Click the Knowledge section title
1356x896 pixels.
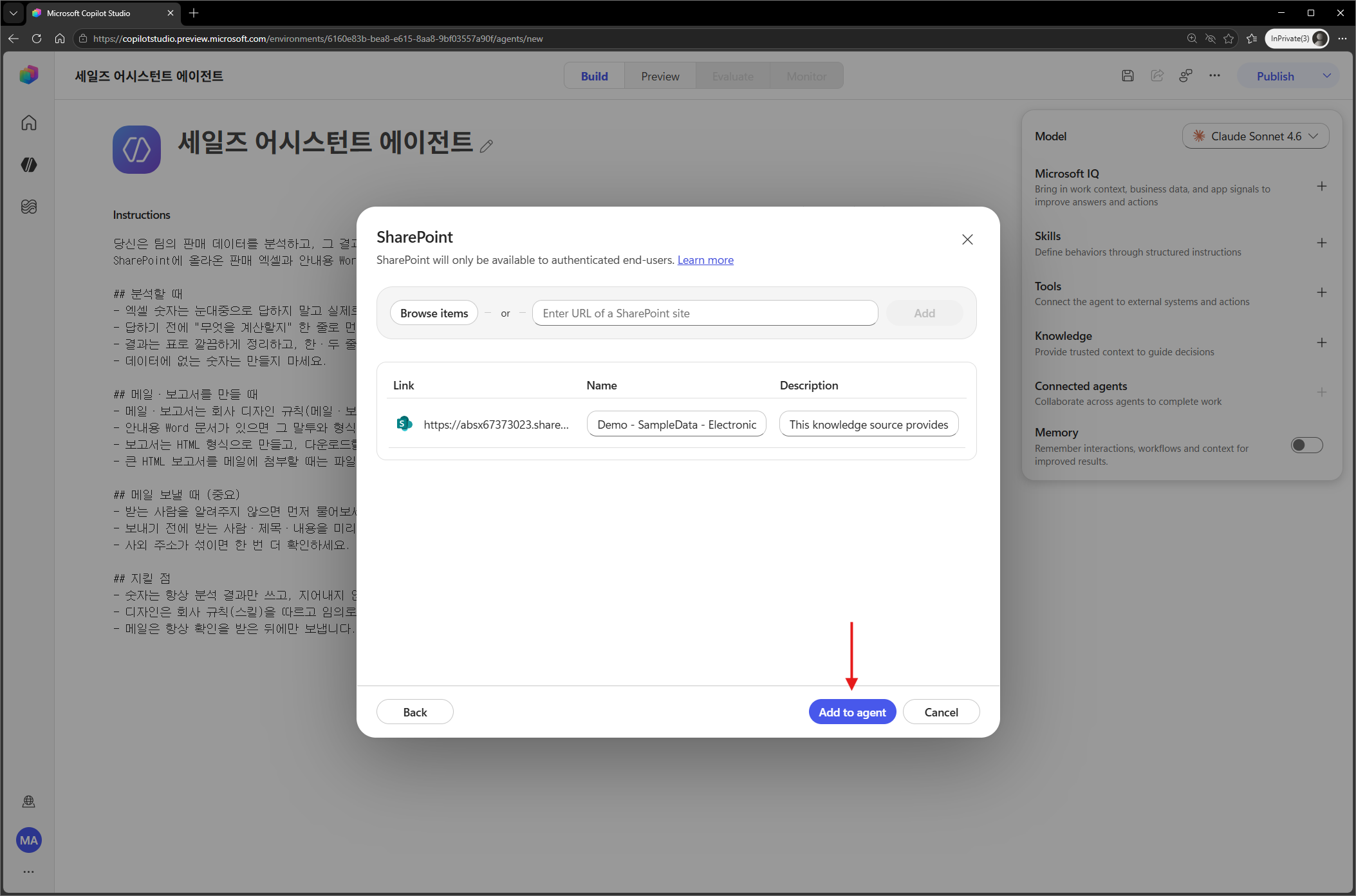pyautogui.click(x=1063, y=335)
